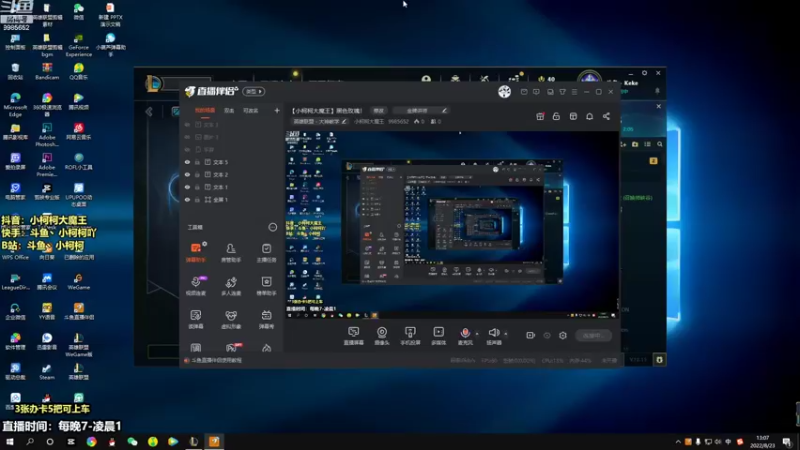Open the 房管助手 tool
800x450 pixels.
(231, 252)
